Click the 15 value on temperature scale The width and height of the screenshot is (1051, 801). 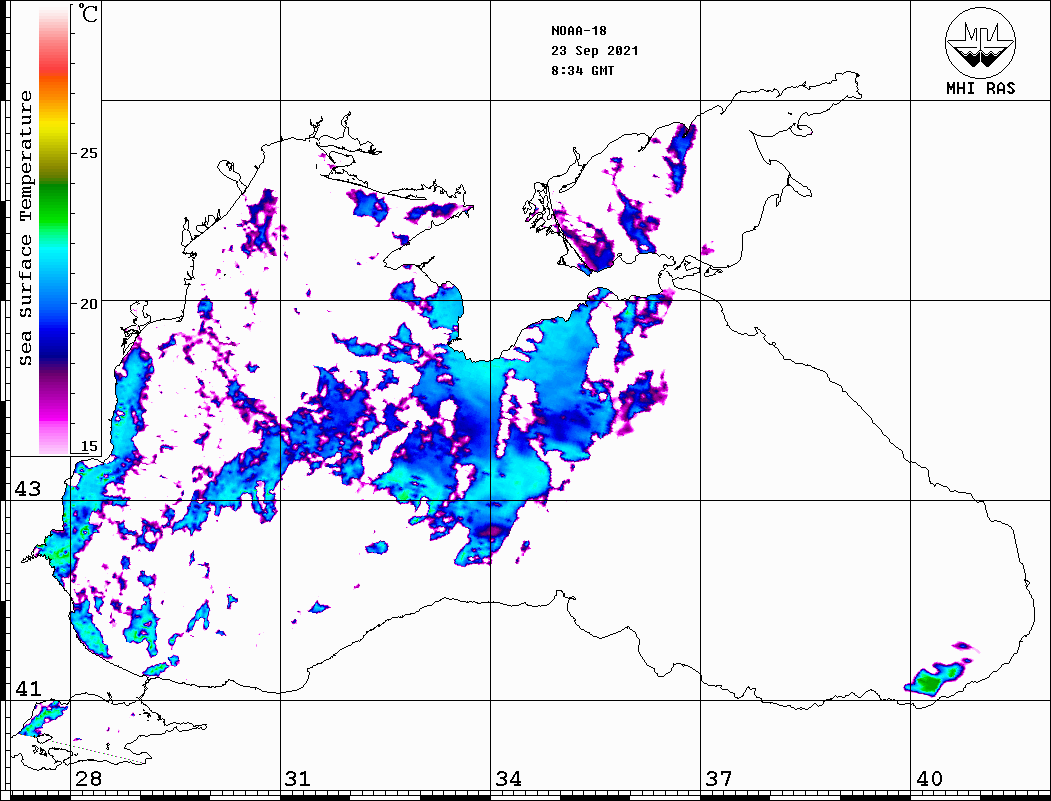pos(89,446)
